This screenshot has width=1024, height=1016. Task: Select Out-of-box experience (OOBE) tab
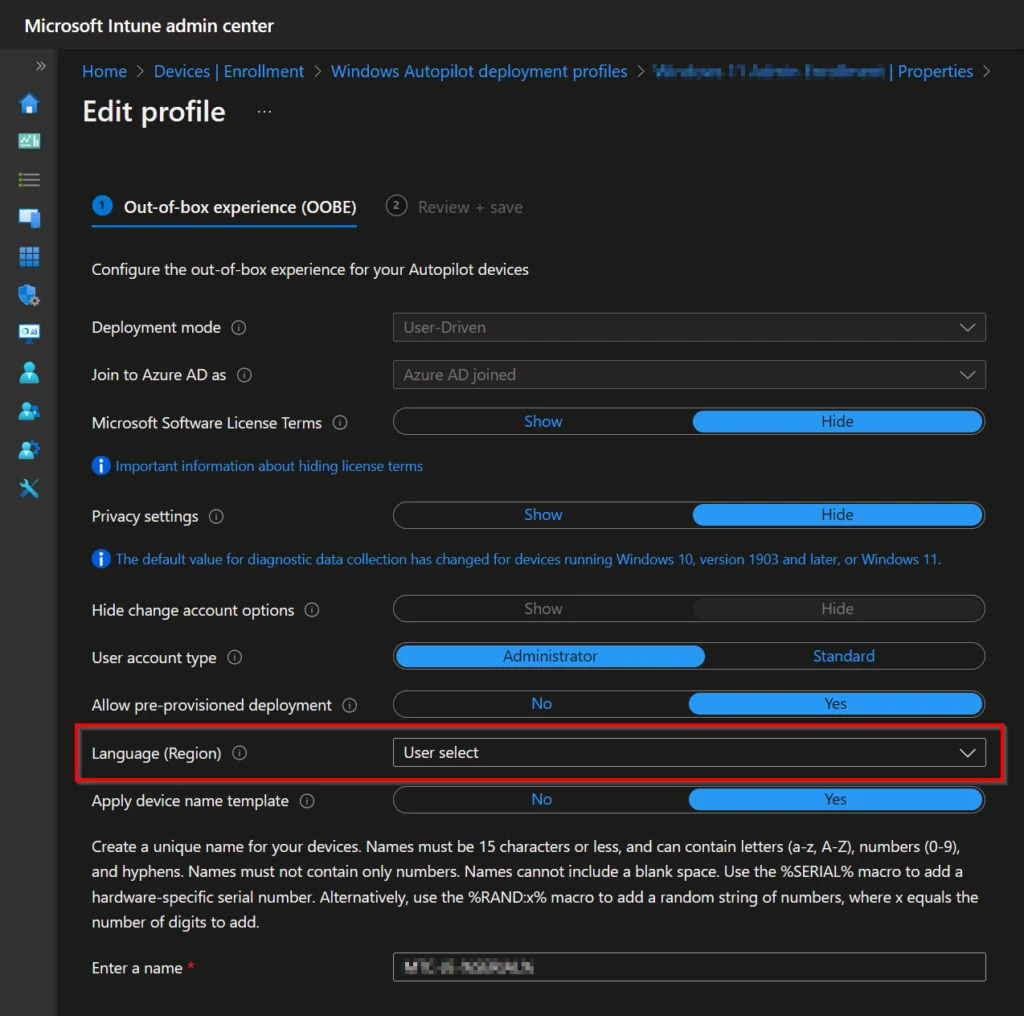[224, 207]
